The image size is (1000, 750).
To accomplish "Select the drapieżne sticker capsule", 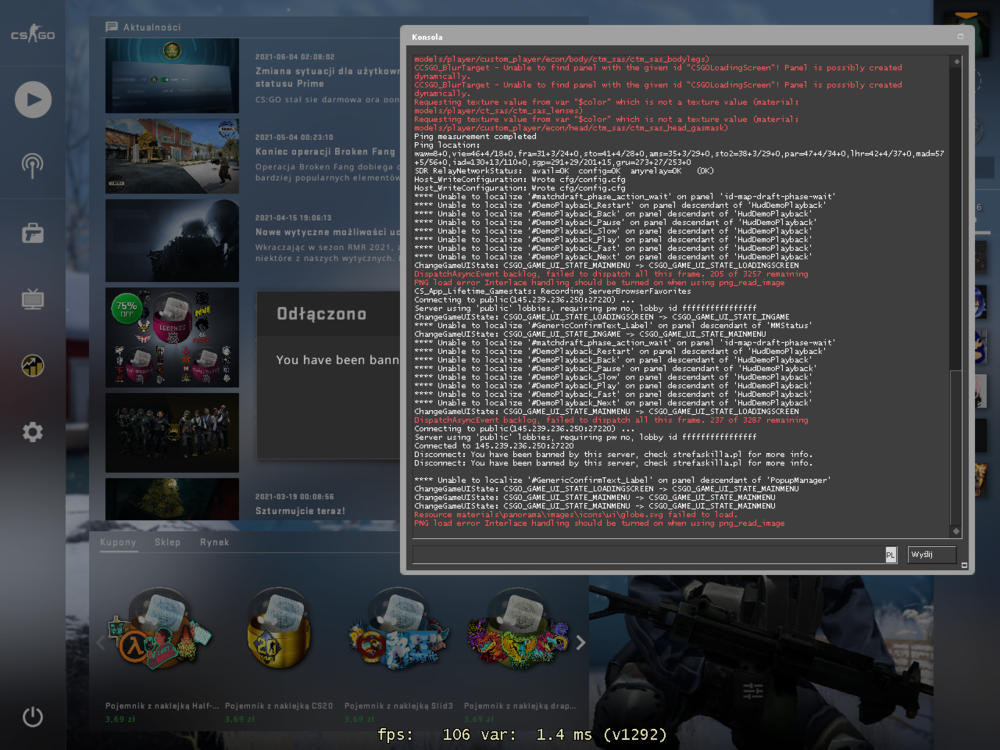I will 518,628.
